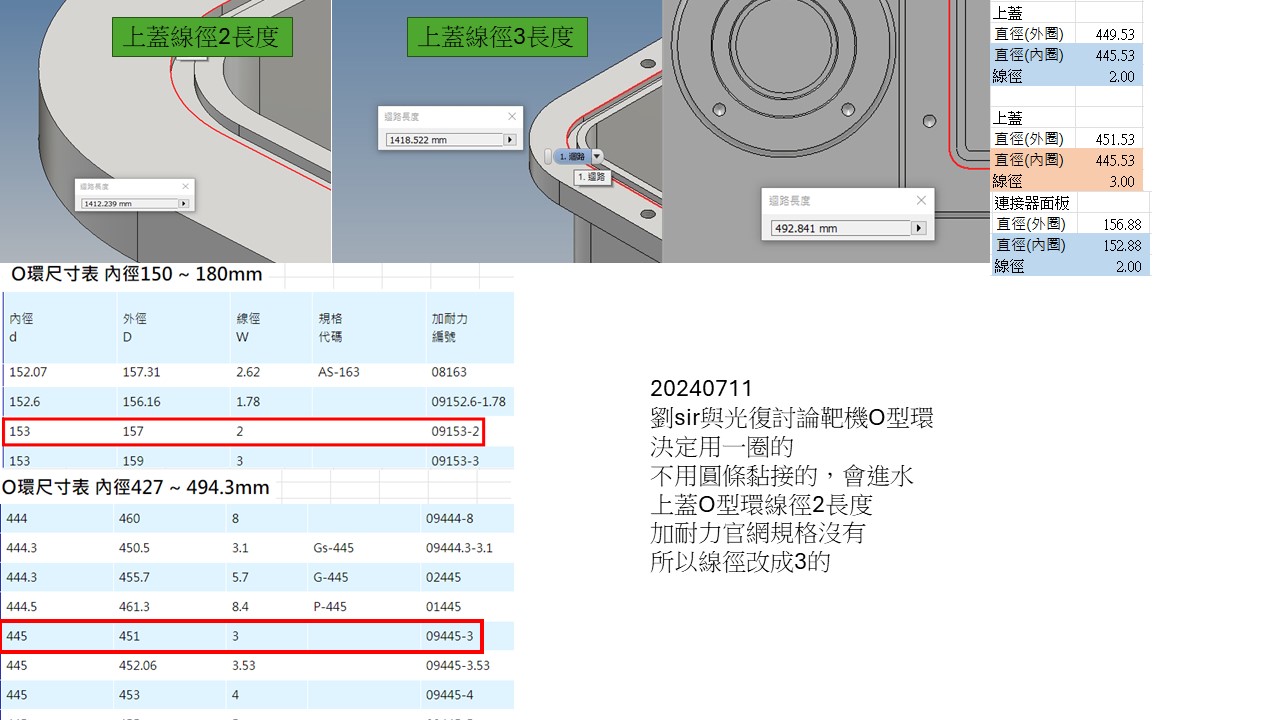Image resolution: width=1280 pixels, height=720 pixels.
Task: Click arrow button beside 1418.522 mm value
Action: coord(510,140)
